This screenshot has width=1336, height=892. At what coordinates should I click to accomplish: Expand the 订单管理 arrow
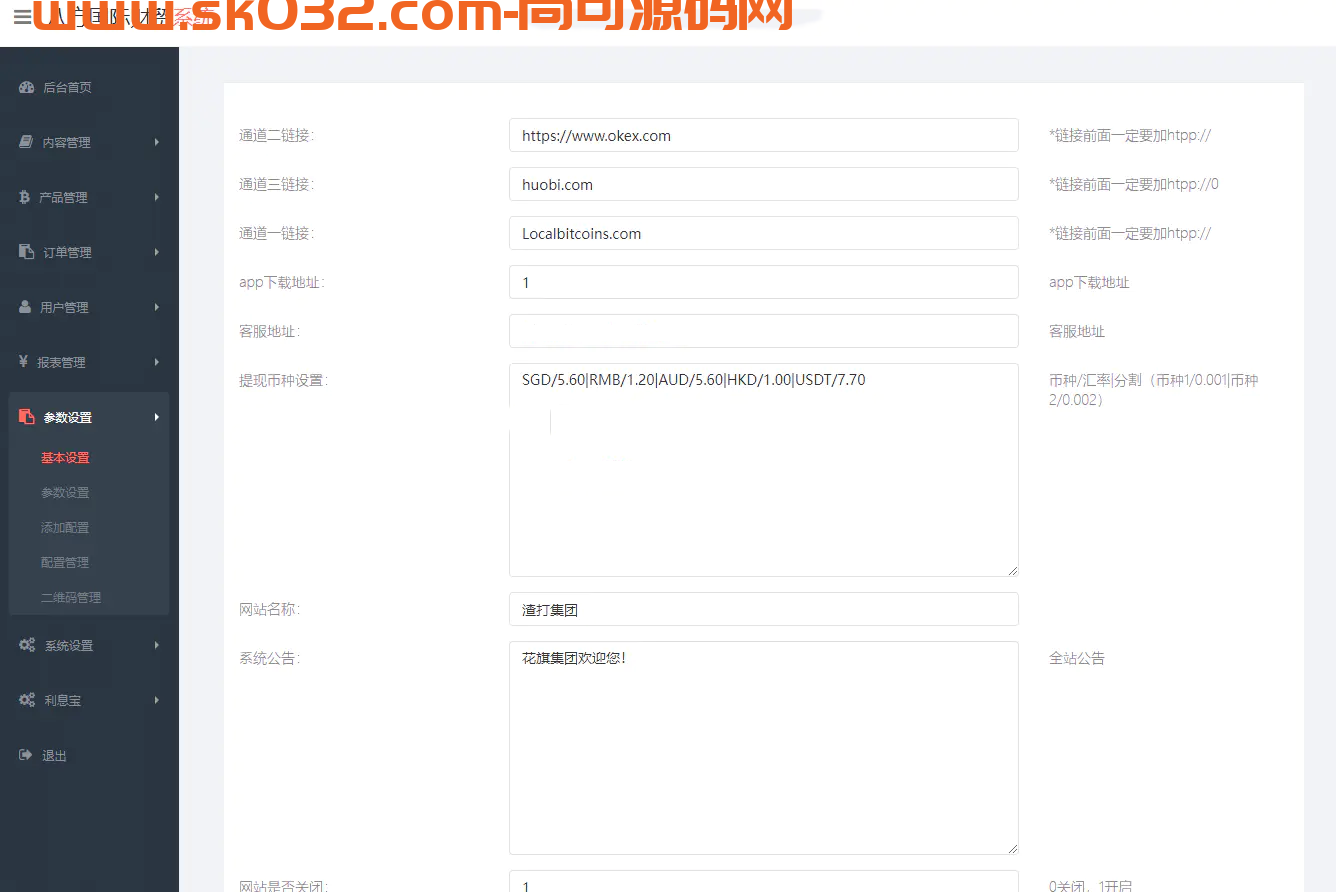click(157, 252)
